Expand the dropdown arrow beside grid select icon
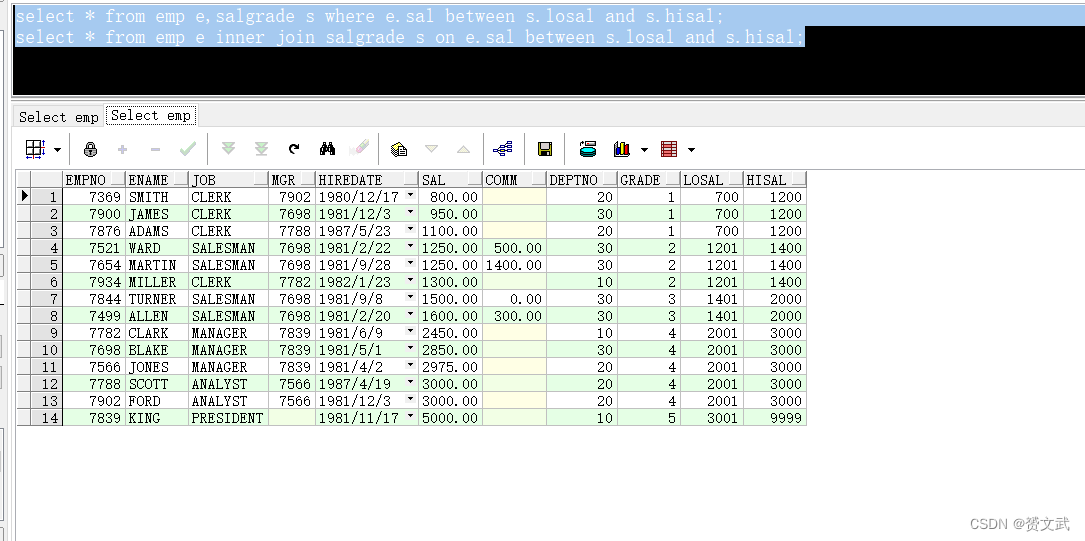This screenshot has width=1085, height=541. pyautogui.click(x=57, y=150)
